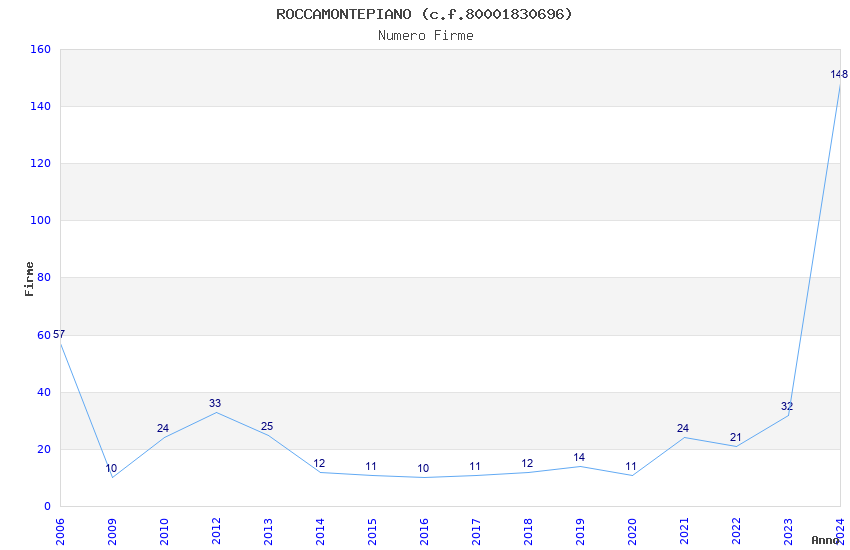The height and width of the screenshot is (550, 850).
Task: Select the x-axis year label 2019
Action: 581,532
